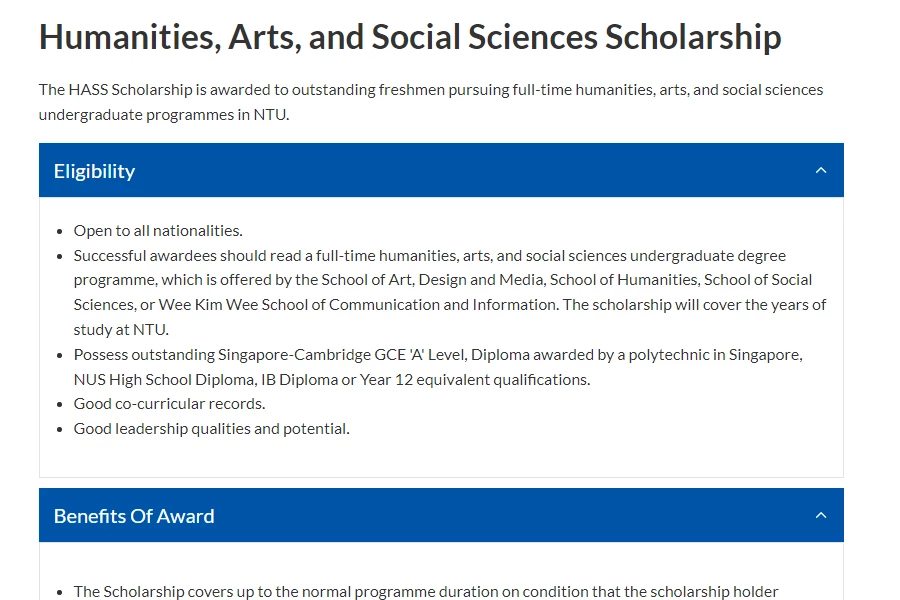This screenshot has height=600, width=900.
Task: Click 'Good leadership qualities and potential' text
Action: click(212, 429)
